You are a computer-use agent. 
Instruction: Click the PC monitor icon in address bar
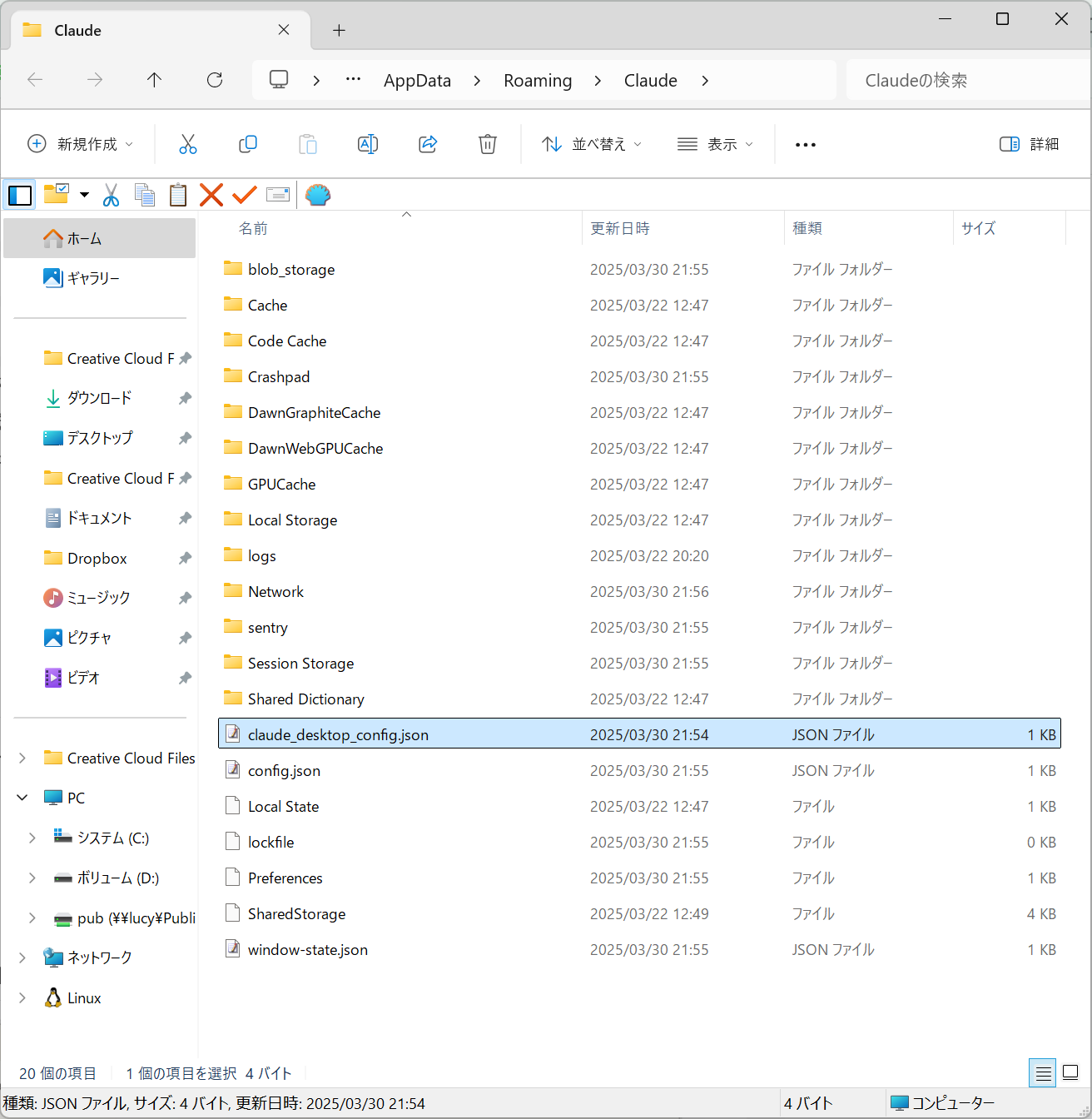click(x=279, y=80)
